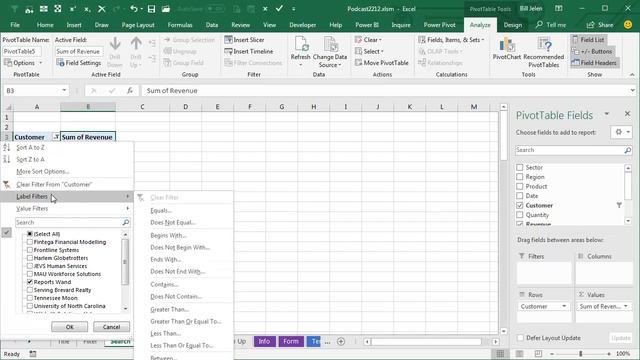The image size is (640, 360).
Task: Open the Customer row field dropdown
Action: click(564, 306)
